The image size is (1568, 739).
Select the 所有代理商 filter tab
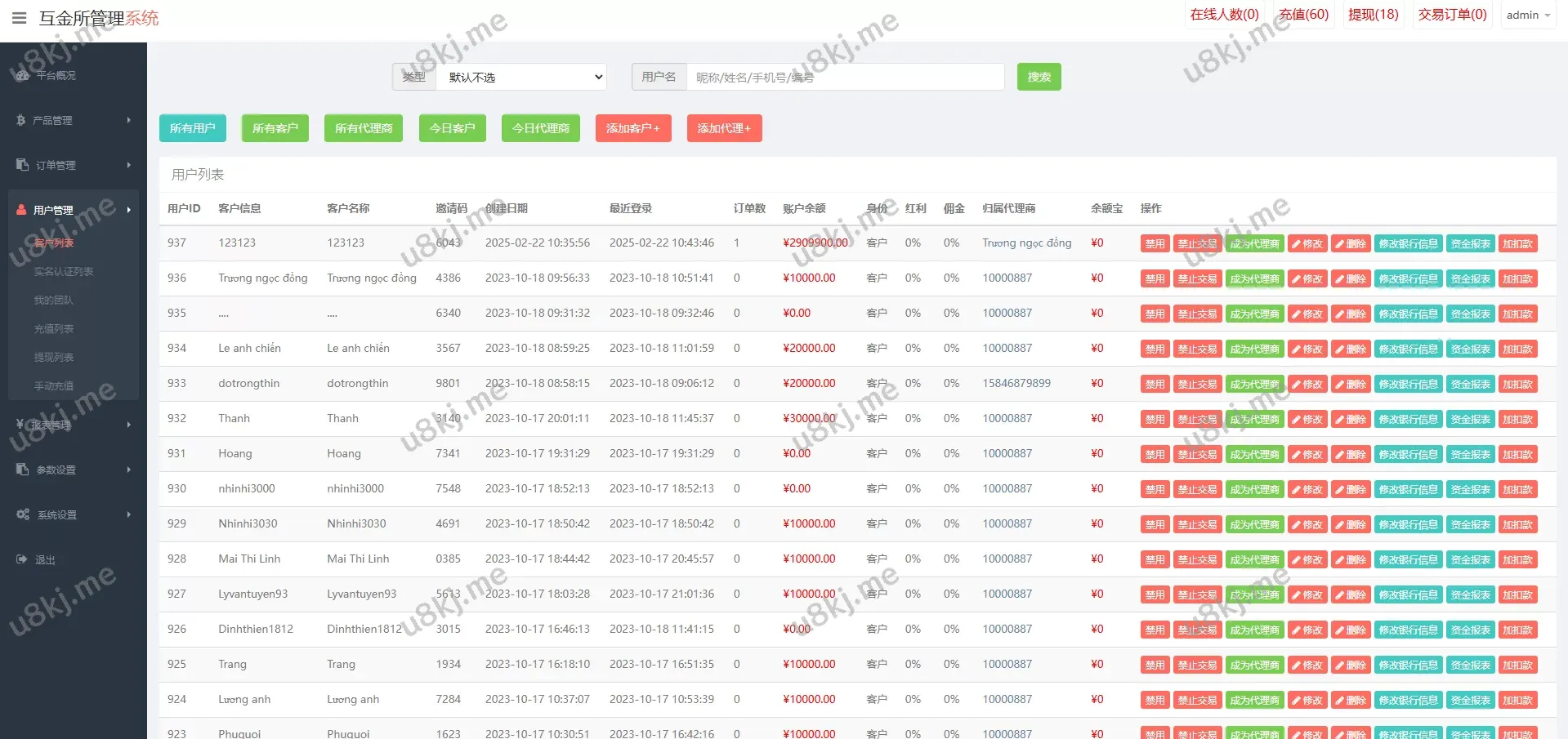click(x=364, y=128)
